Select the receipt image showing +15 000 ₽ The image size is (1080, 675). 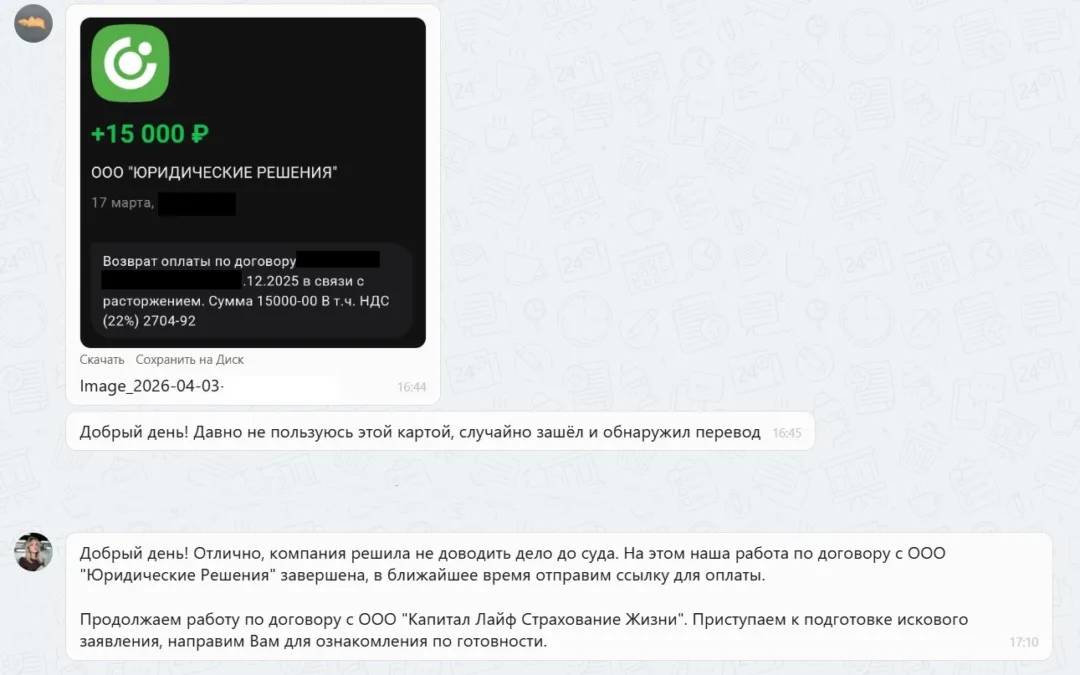tap(252, 180)
